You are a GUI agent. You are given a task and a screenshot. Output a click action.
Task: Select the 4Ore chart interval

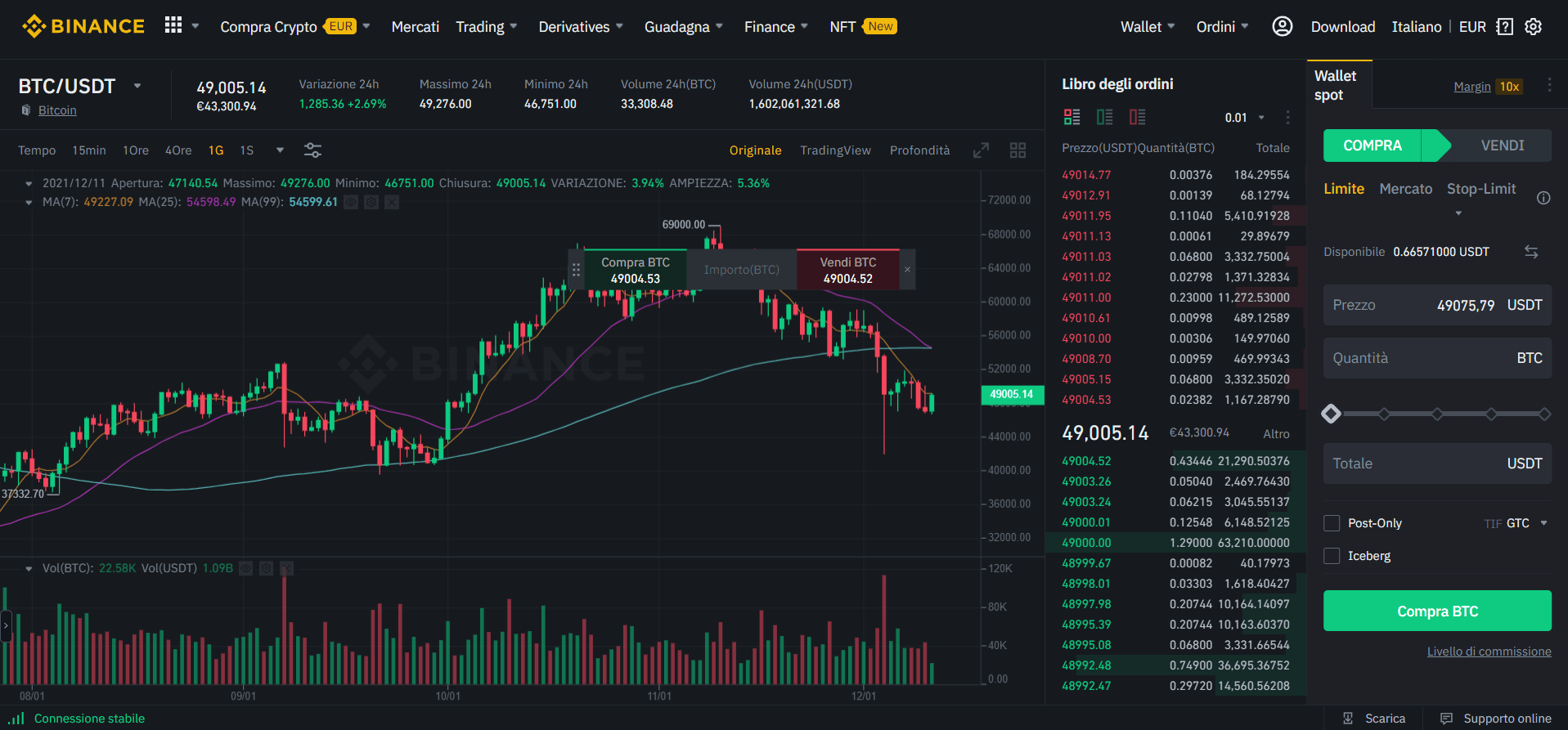(178, 150)
